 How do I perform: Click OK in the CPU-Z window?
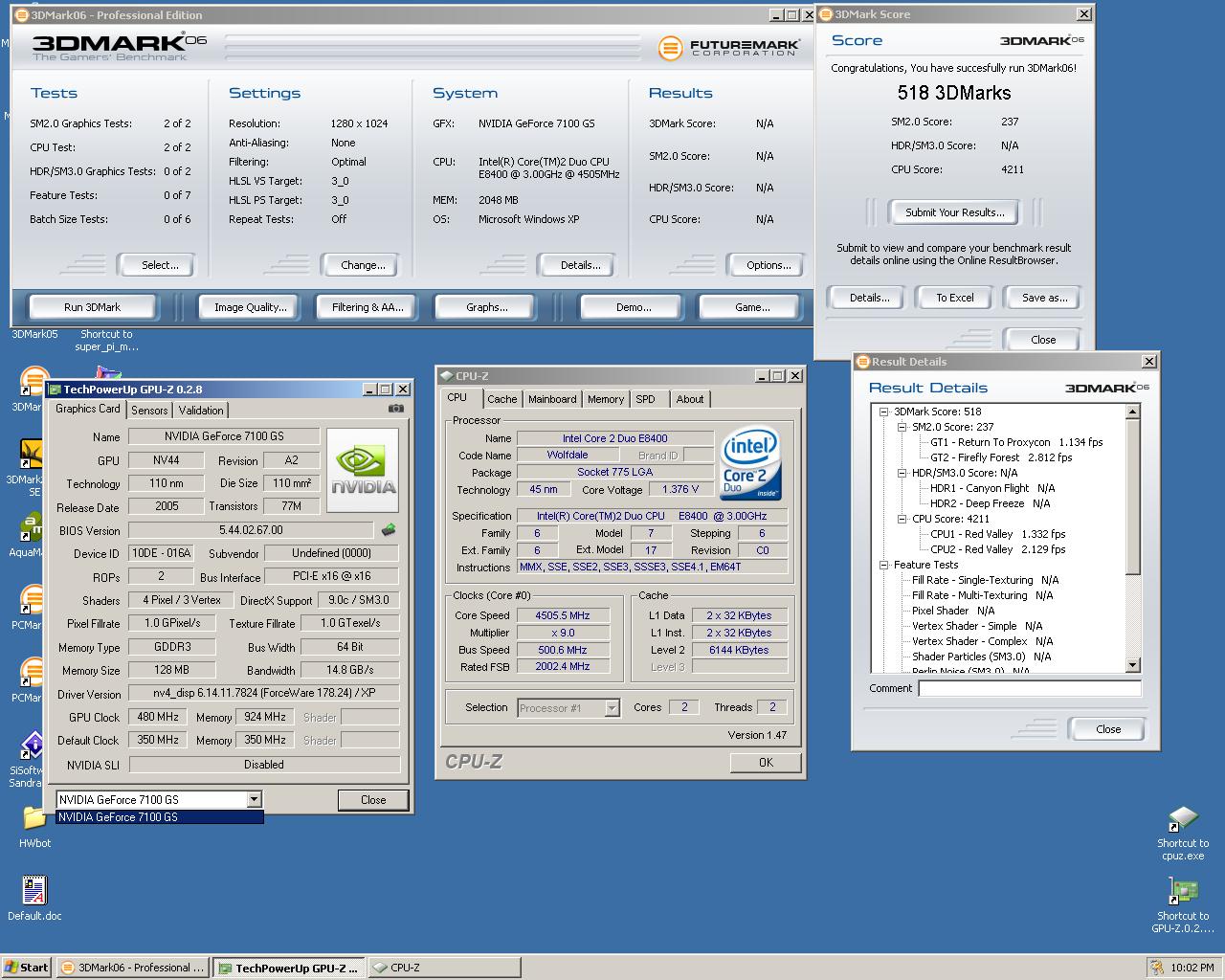coord(766,763)
